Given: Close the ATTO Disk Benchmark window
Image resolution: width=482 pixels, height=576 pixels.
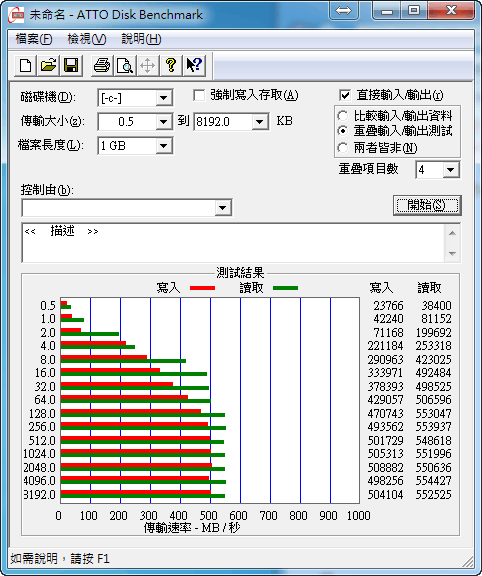Looking at the screenshot, I should click(x=451, y=10).
